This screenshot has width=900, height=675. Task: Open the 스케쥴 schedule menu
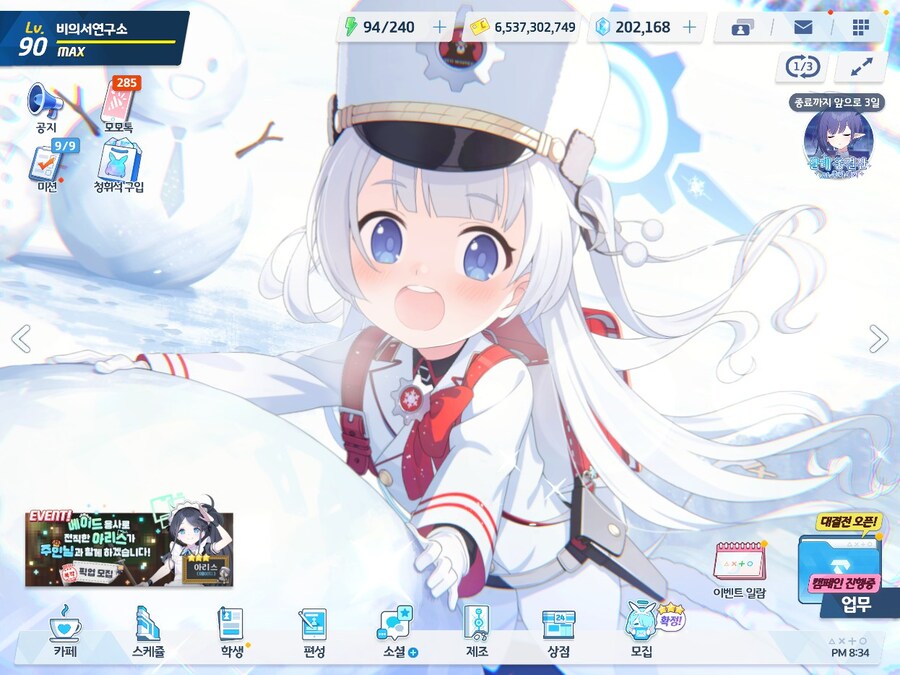(x=148, y=631)
